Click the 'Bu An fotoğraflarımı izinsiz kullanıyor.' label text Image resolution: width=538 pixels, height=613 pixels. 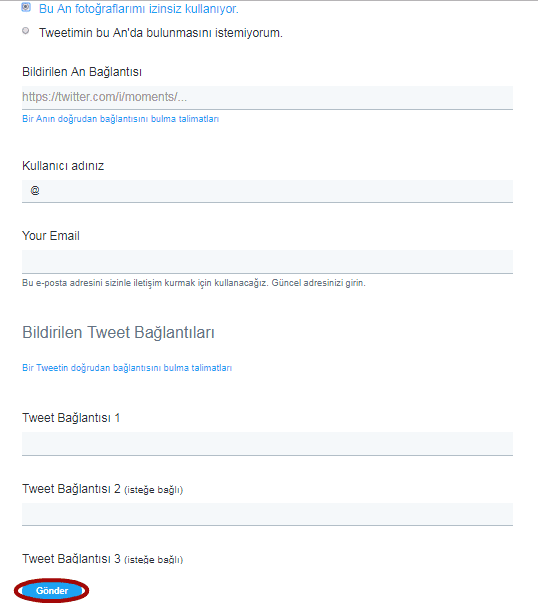[x=139, y=9]
